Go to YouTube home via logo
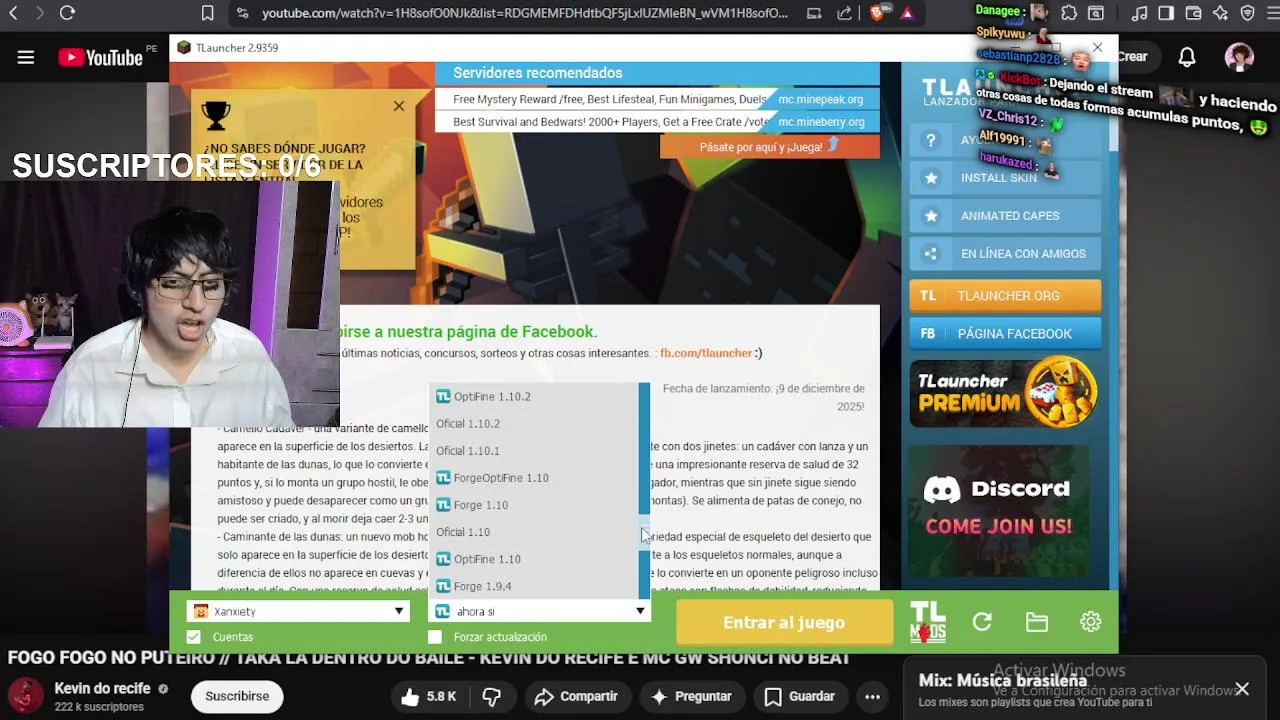 [x=100, y=57]
